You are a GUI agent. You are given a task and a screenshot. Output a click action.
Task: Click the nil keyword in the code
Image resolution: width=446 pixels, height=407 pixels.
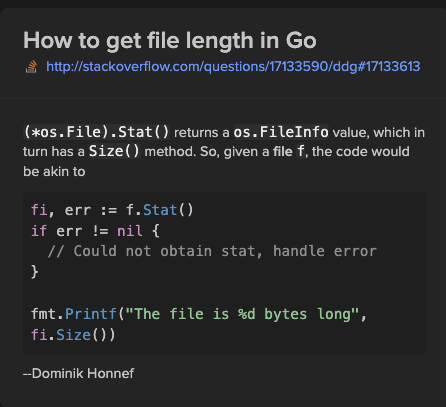click(x=130, y=231)
